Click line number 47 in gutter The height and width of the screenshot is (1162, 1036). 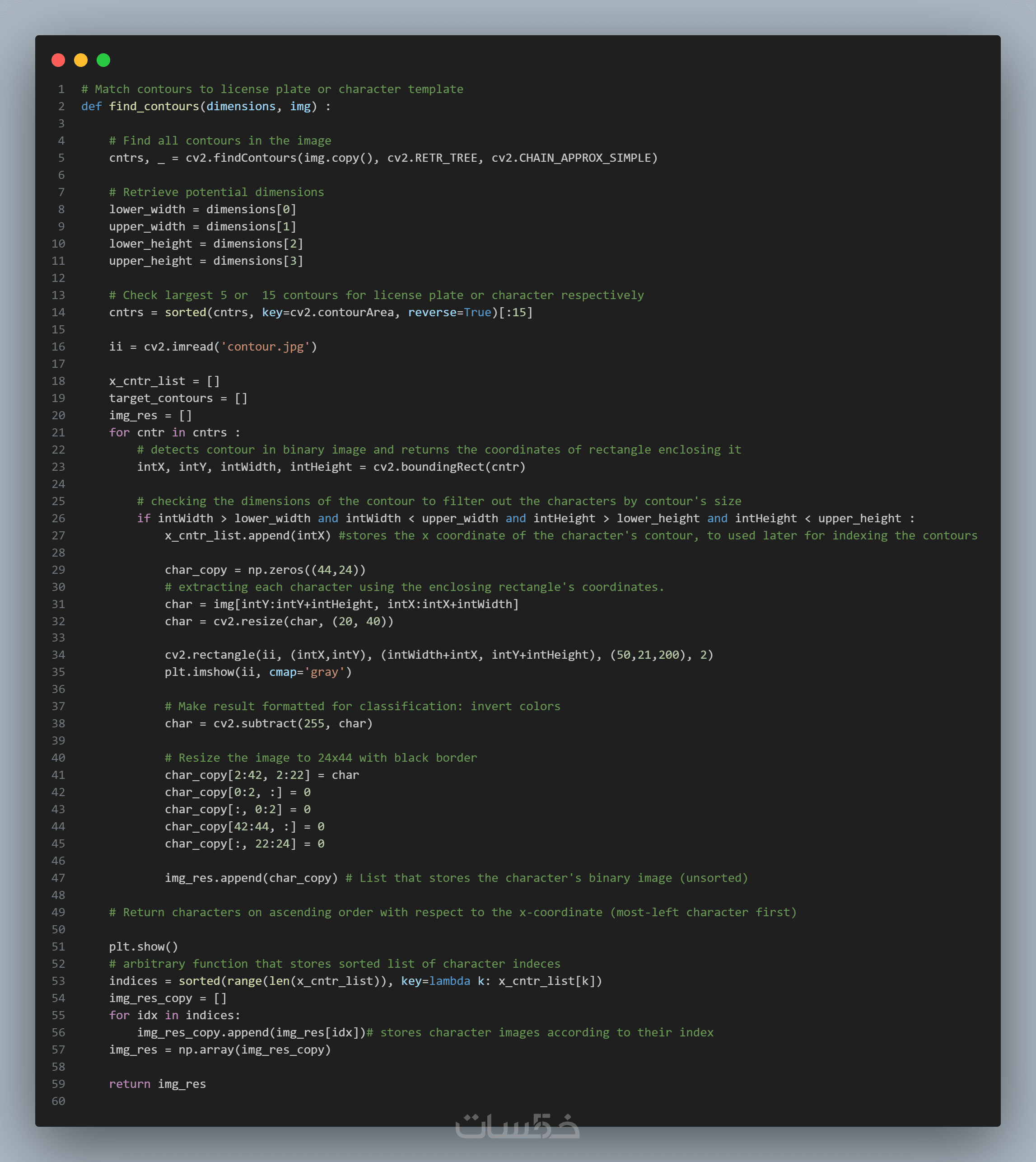(x=58, y=878)
